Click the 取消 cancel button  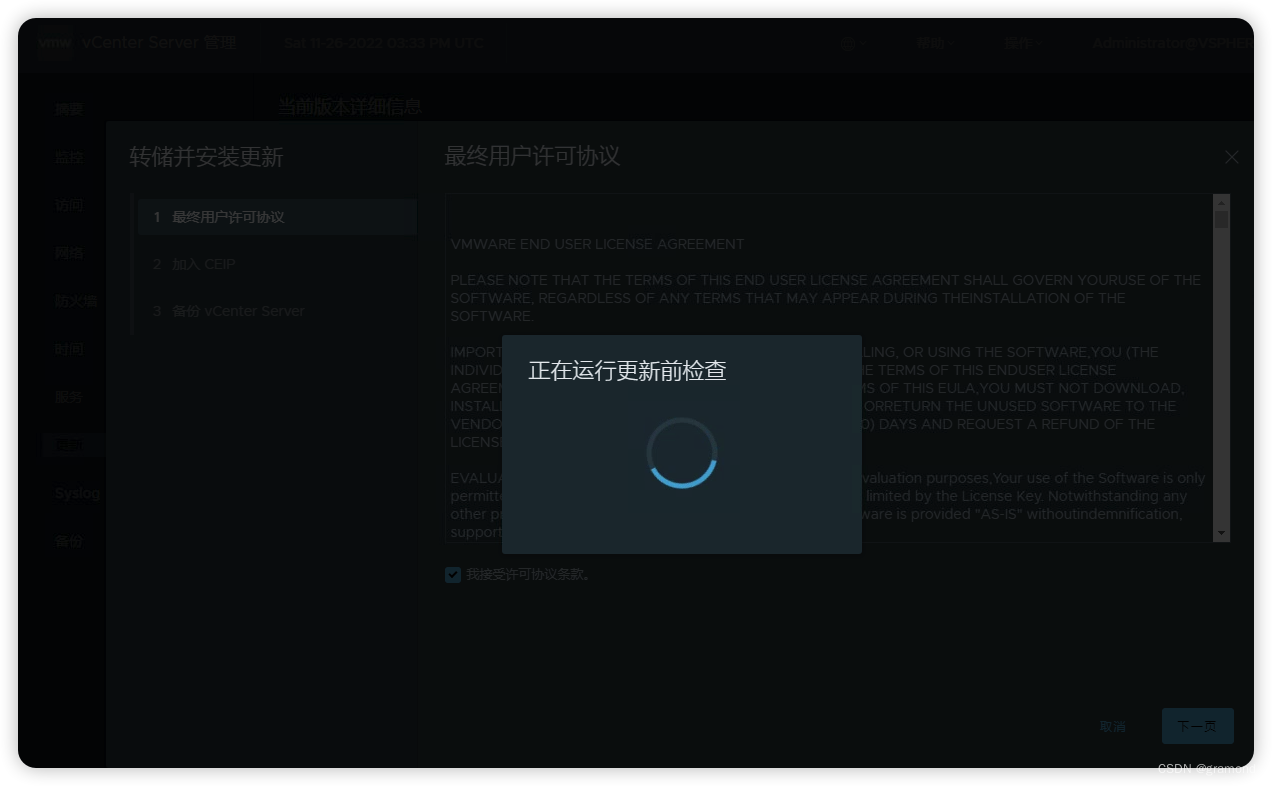click(1112, 726)
